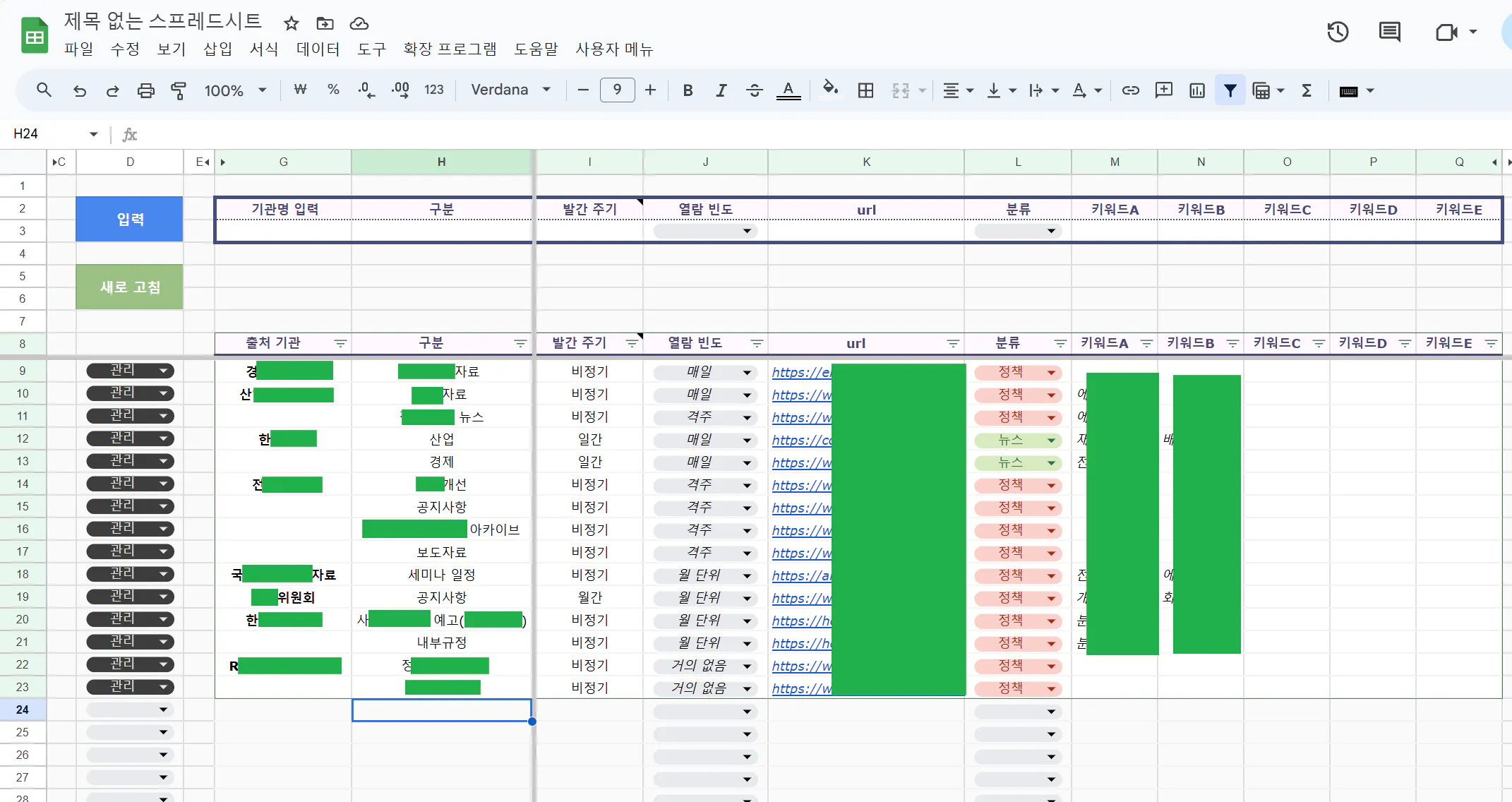1512x802 pixels.
Task: Open the 확장 프로그램 menu
Action: (450, 49)
